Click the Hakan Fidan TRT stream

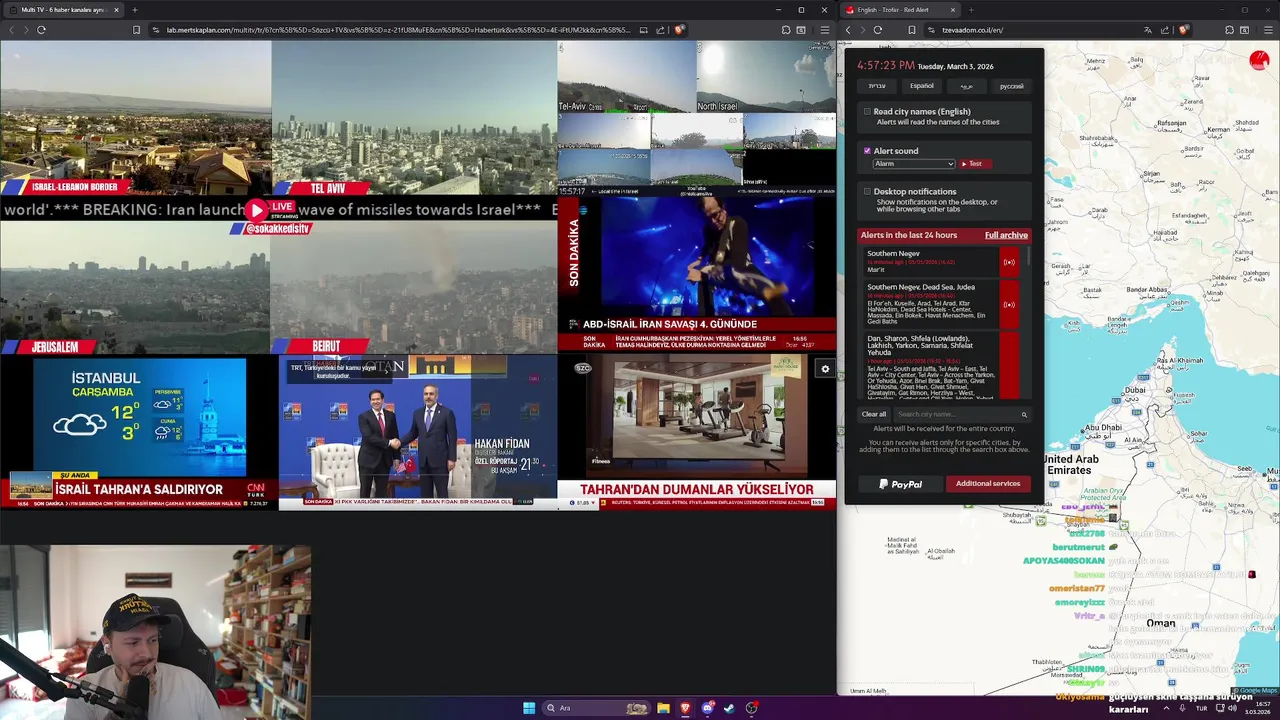click(417, 433)
